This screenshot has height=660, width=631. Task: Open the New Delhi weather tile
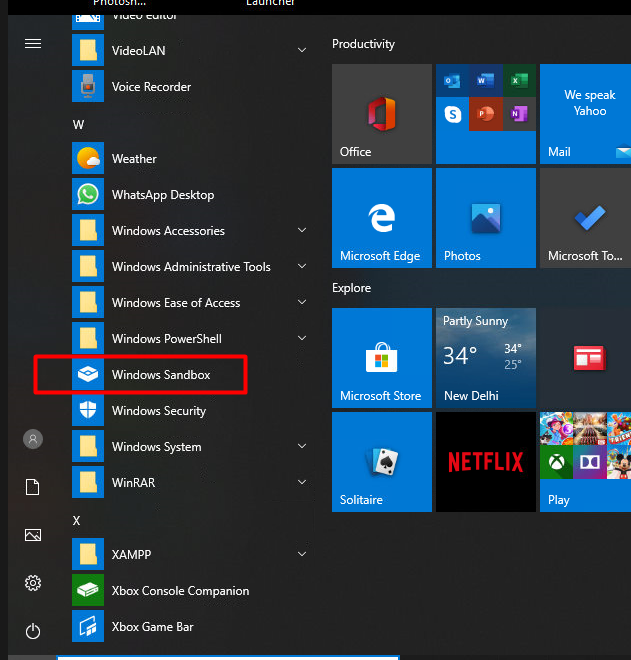[486, 358]
